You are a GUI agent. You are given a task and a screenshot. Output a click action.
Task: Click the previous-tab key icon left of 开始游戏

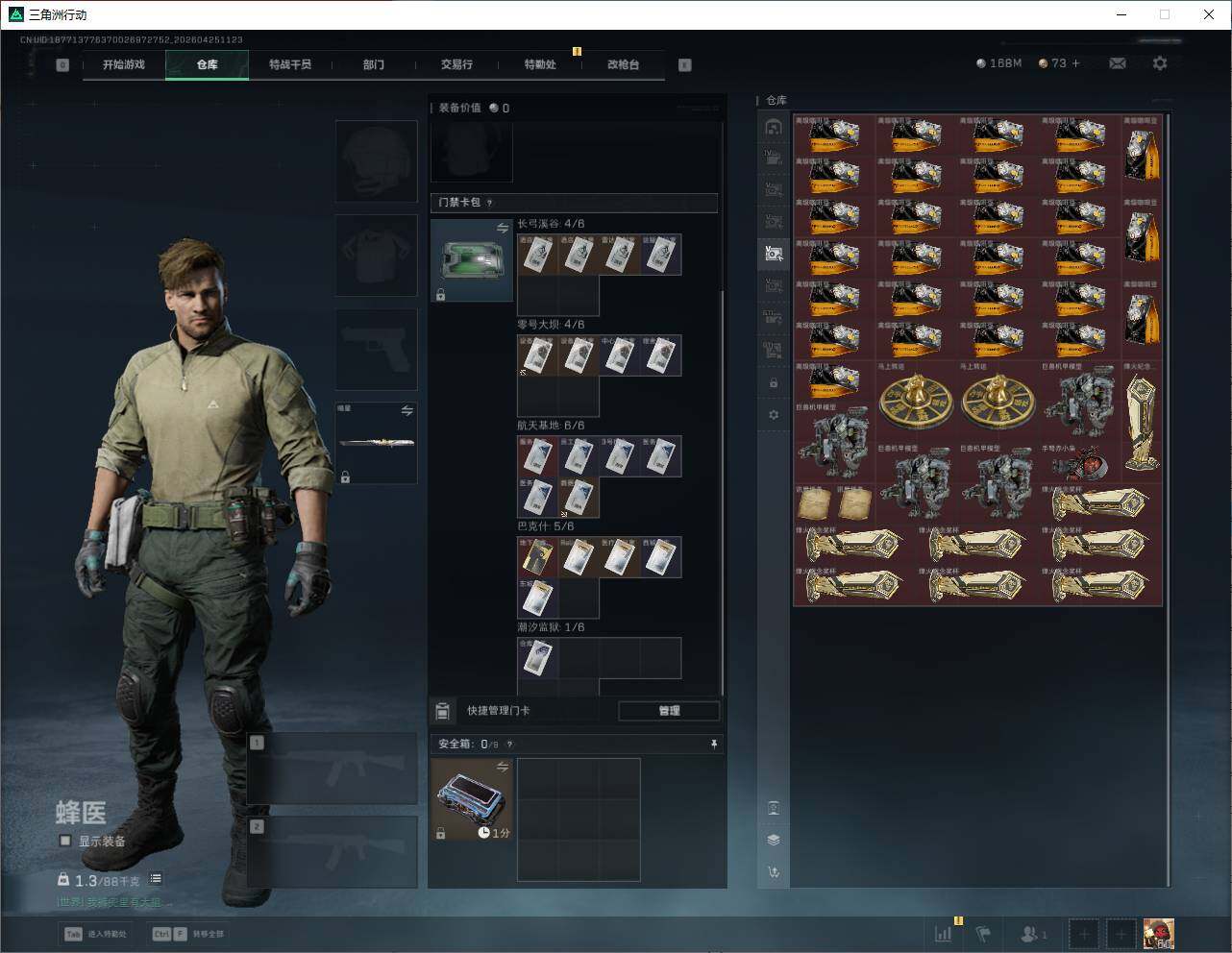pyautogui.click(x=62, y=65)
